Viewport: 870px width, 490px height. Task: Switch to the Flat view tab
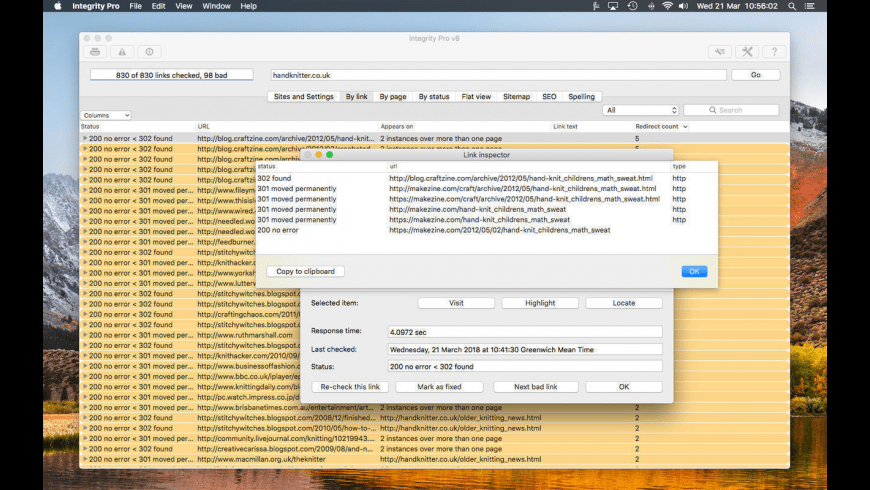click(x=476, y=97)
